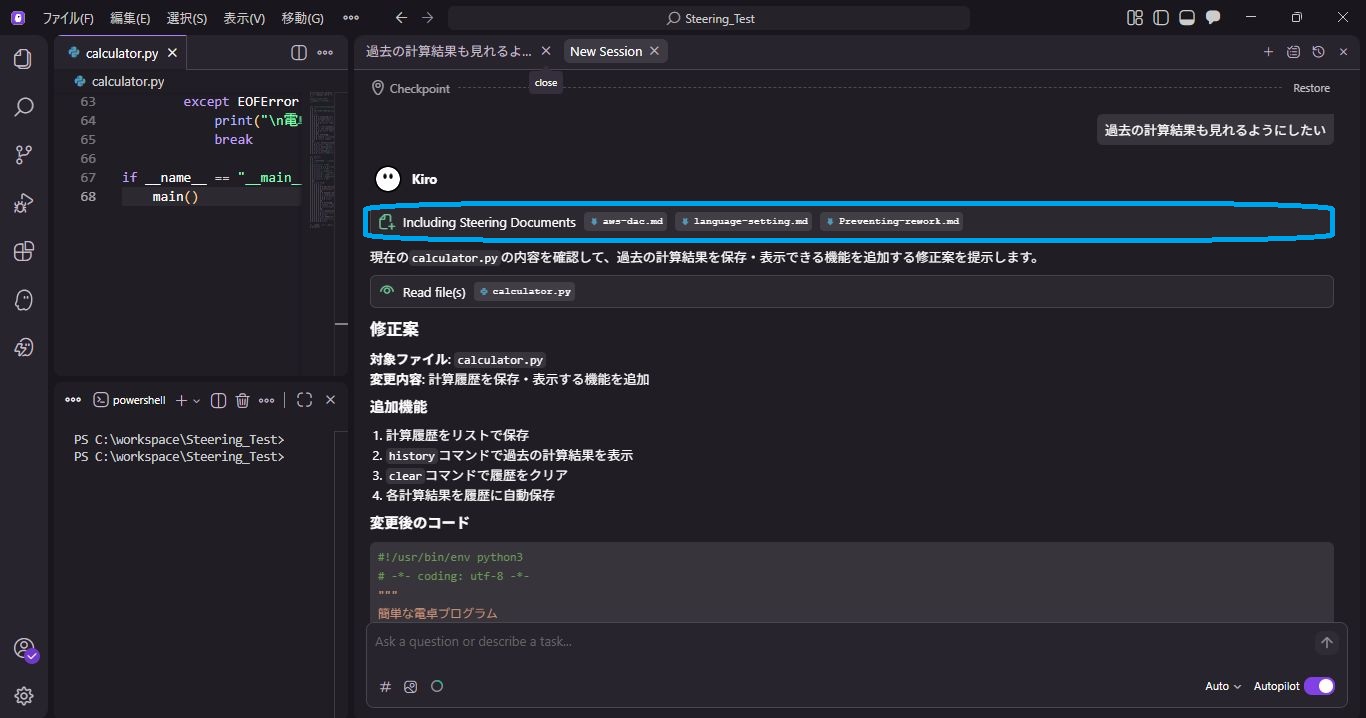This screenshot has width=1366, height=718.
Task: Open the overflow menu beside 移動 menu
Action: click(351, 17)
